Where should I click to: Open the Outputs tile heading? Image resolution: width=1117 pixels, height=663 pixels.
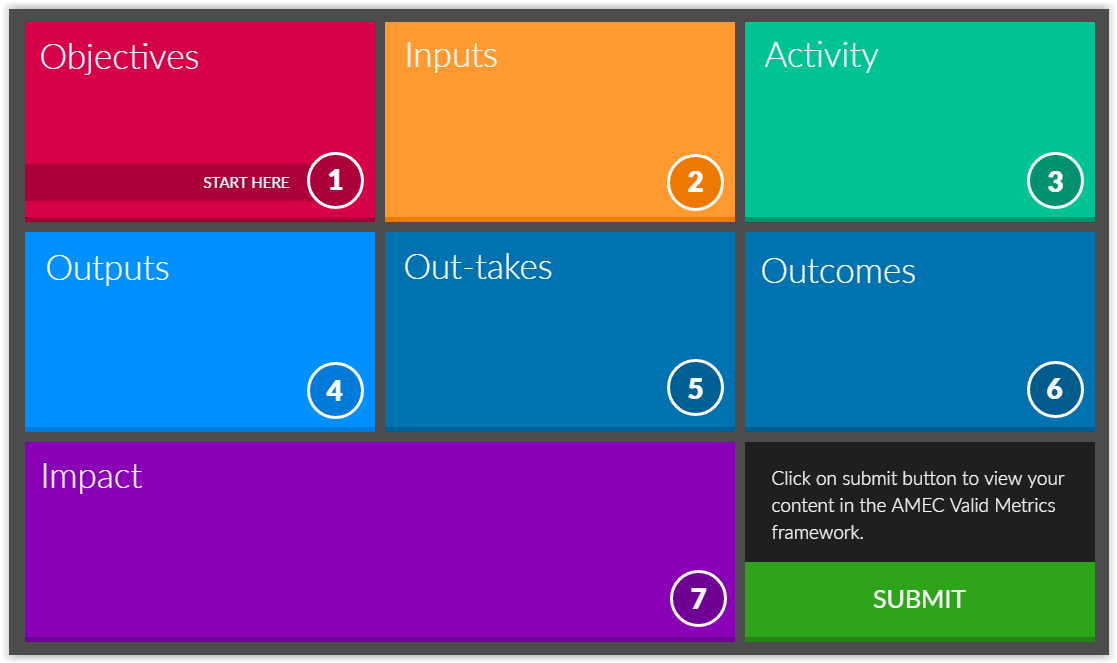click(x=108, y=268)
